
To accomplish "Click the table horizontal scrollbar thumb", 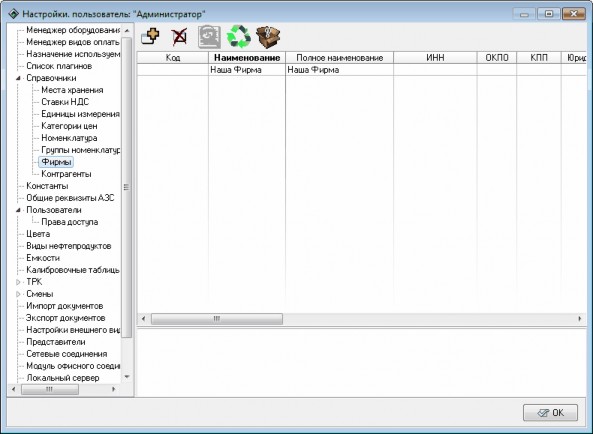I will coord(217,319).
